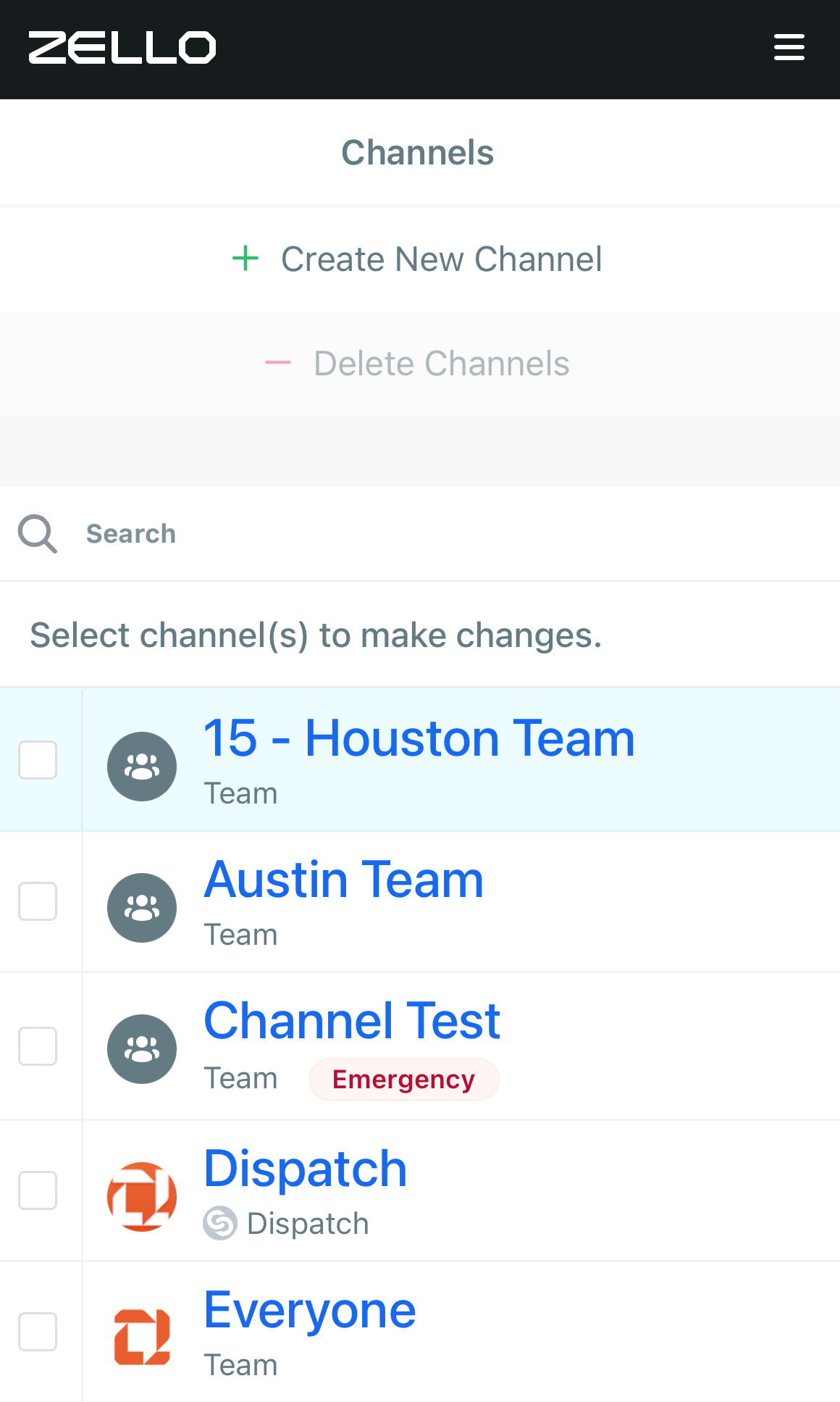
Task: Click the 15 - Houston Team group avatar
Action: click(142, 767)
